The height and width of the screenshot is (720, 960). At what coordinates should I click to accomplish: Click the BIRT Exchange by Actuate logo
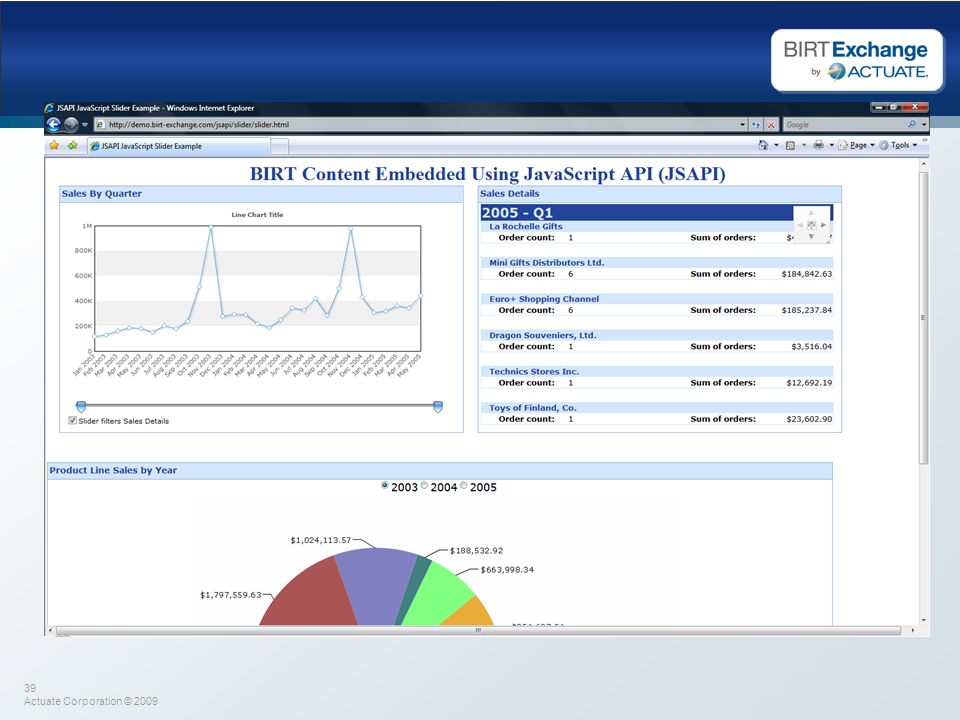pos(857,60)
